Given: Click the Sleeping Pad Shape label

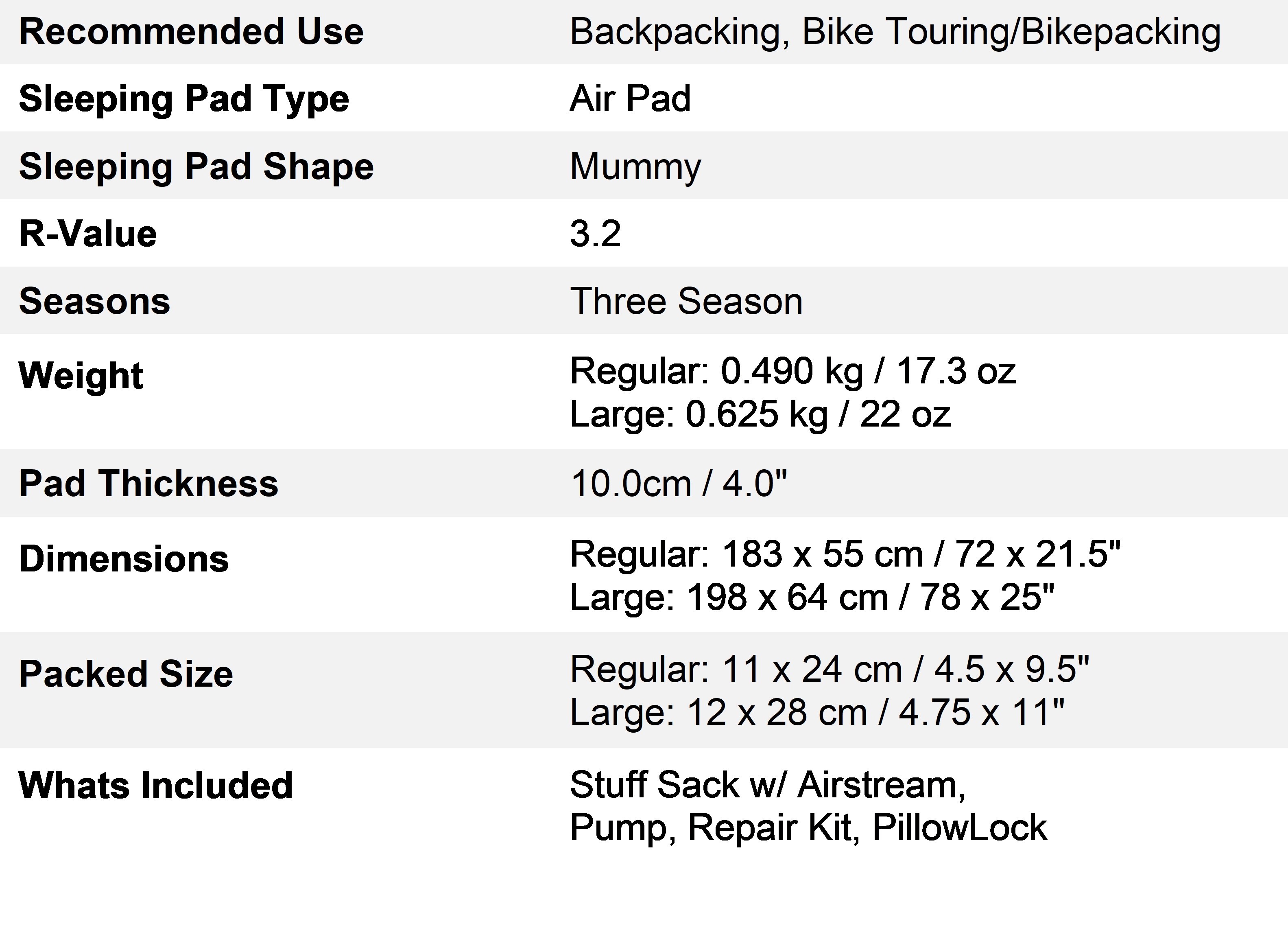Looking at the screenshot, I should point(196,166).
